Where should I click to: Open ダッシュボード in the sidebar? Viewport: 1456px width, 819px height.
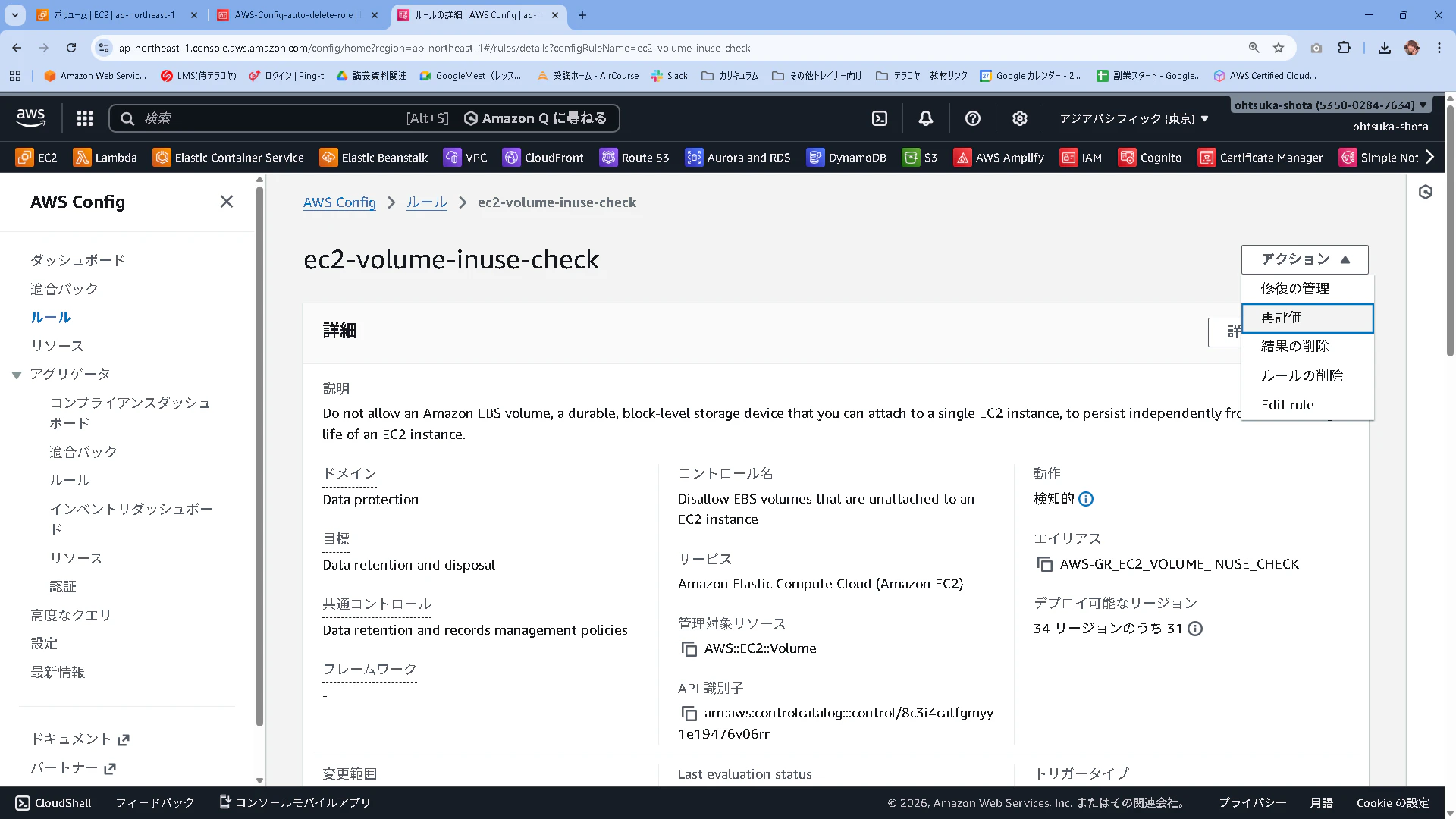pyautogui.click(x=78, y=261)
